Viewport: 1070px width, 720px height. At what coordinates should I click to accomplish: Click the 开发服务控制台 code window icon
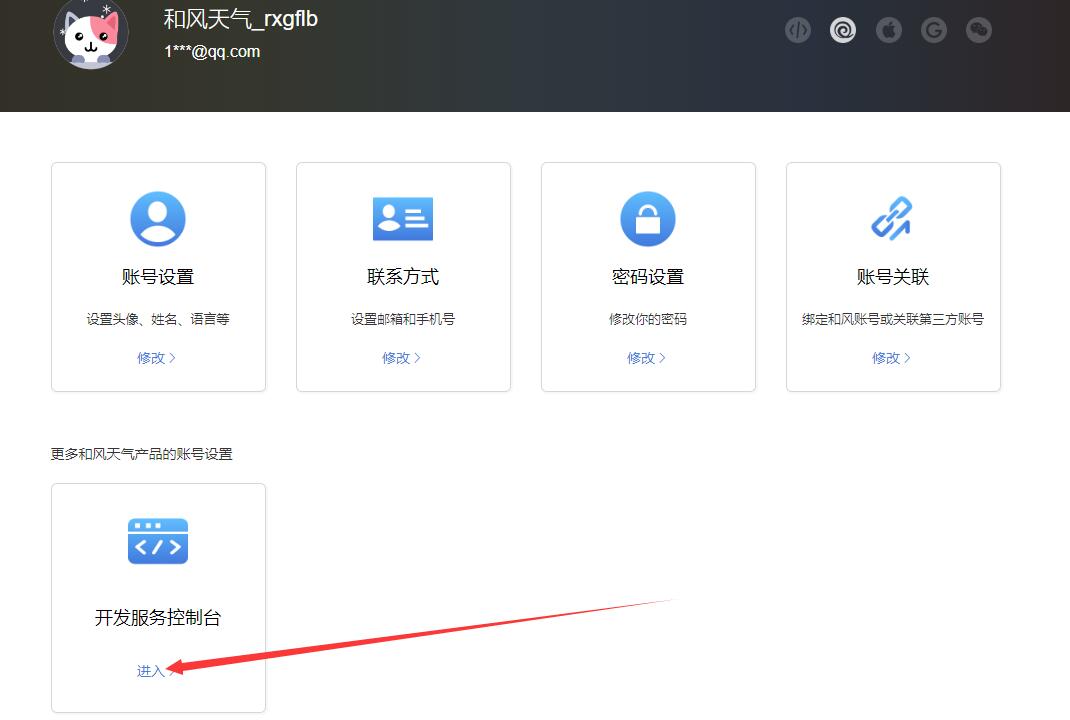pos(158,541)
